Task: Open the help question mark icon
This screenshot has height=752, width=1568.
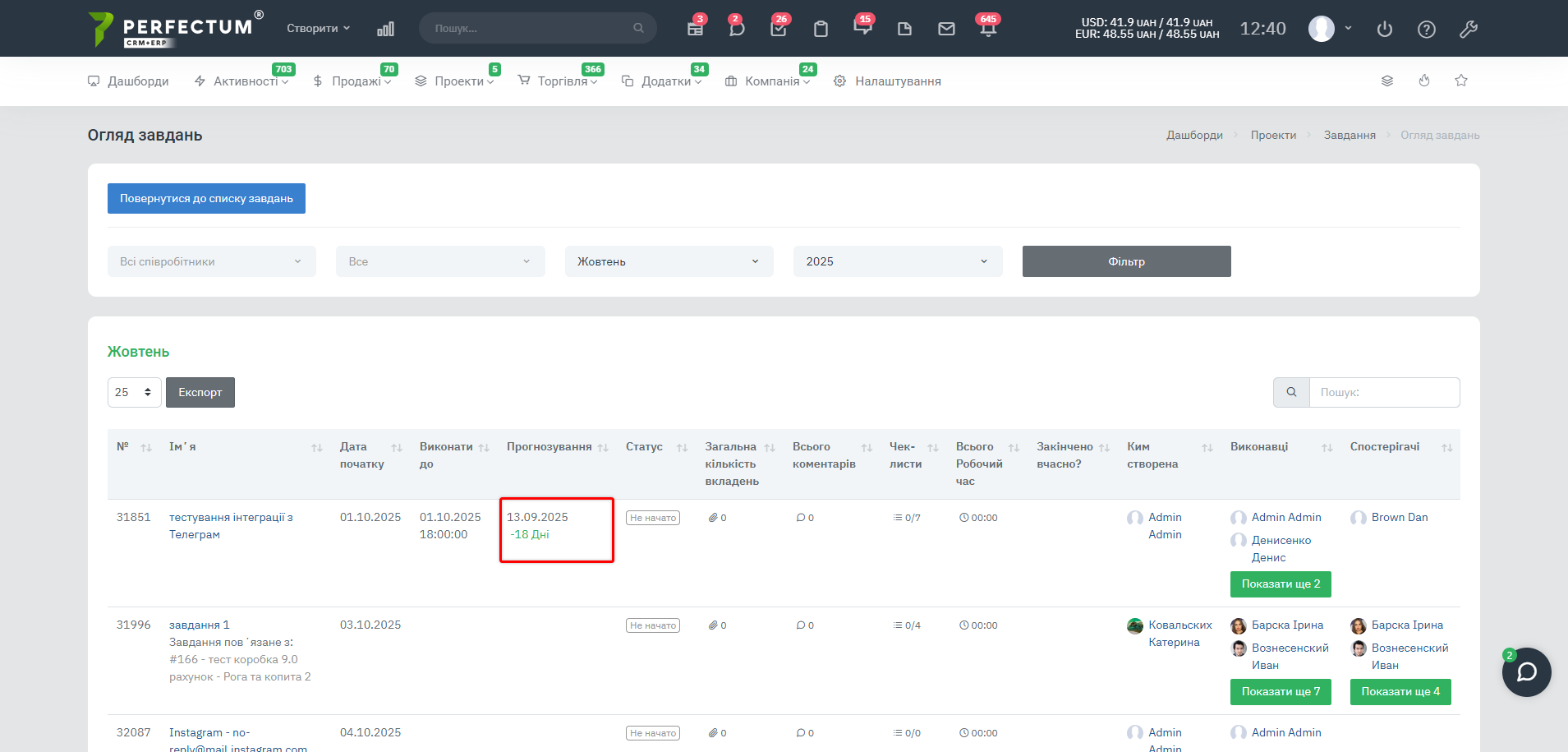Action: [1427, 29]
